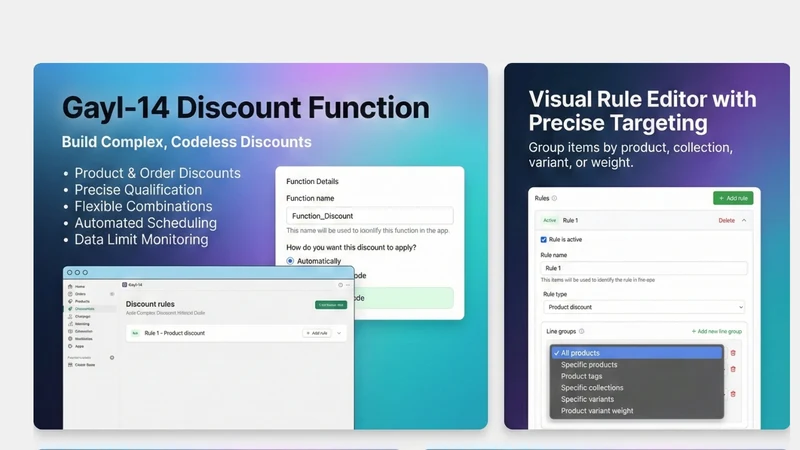Click the badge icon to the right of Orders

point(112,294)
